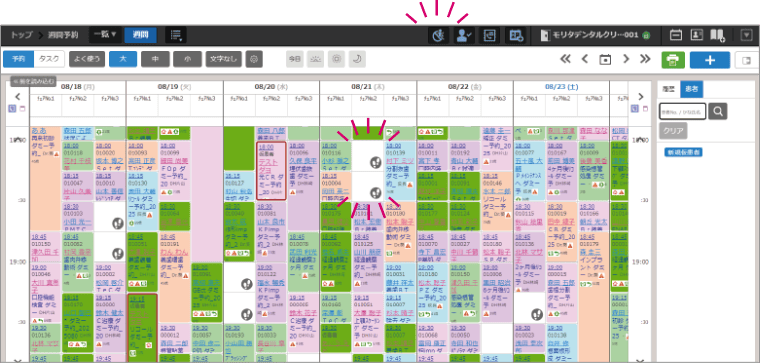Switch to タスク mode
This screenshot has width=760, height=363.
tap(49, 59)
